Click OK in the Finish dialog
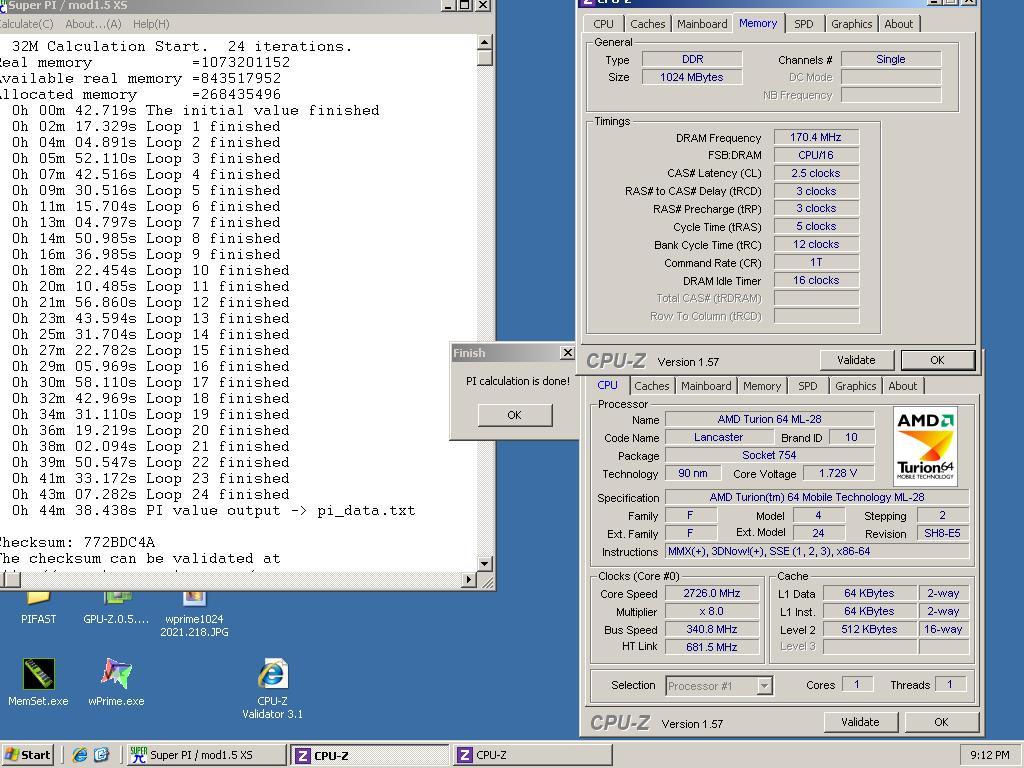This screenshot has height=768, width=1024. point(515,415)
